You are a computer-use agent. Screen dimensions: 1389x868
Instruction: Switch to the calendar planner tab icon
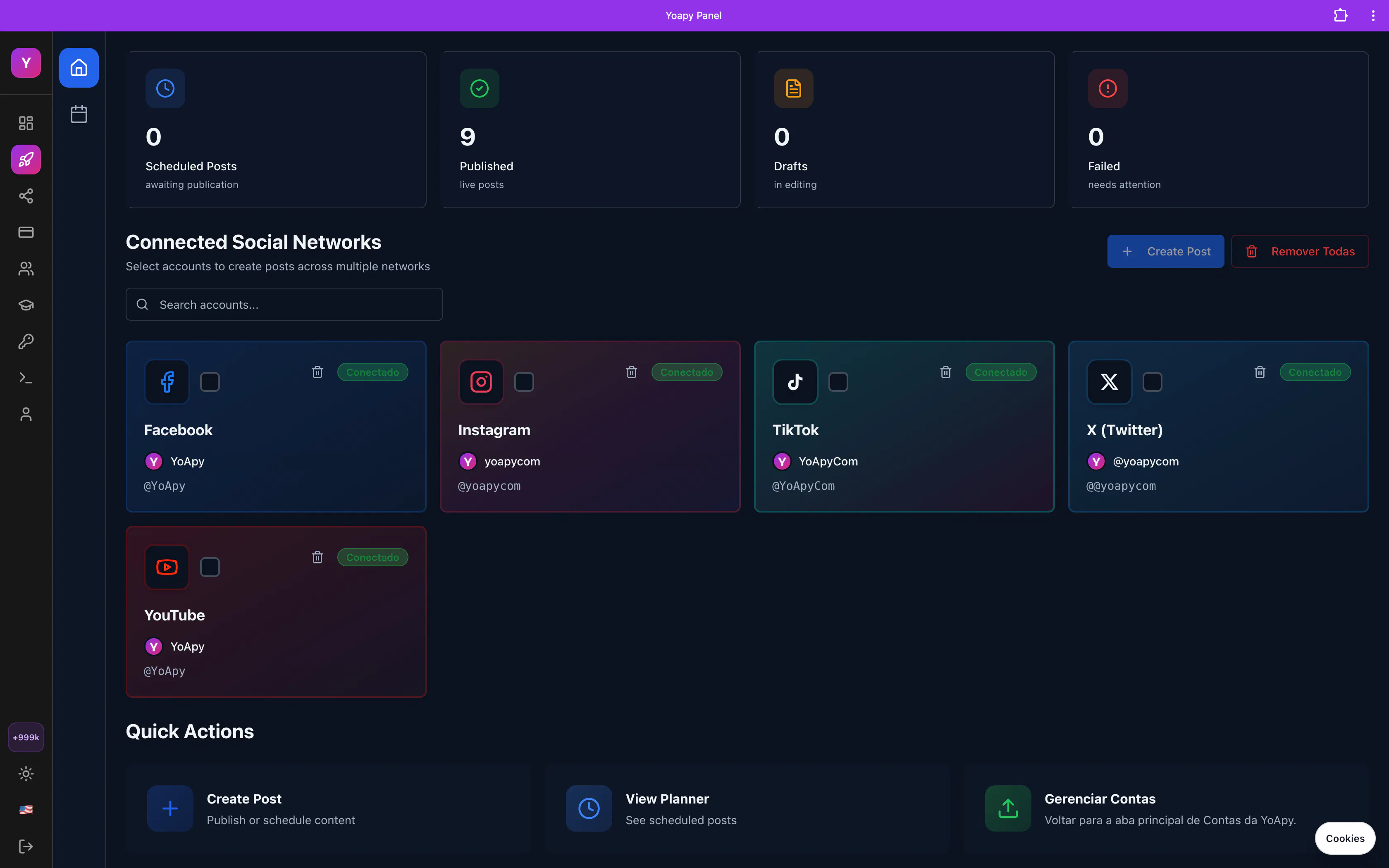coord(79,114)
